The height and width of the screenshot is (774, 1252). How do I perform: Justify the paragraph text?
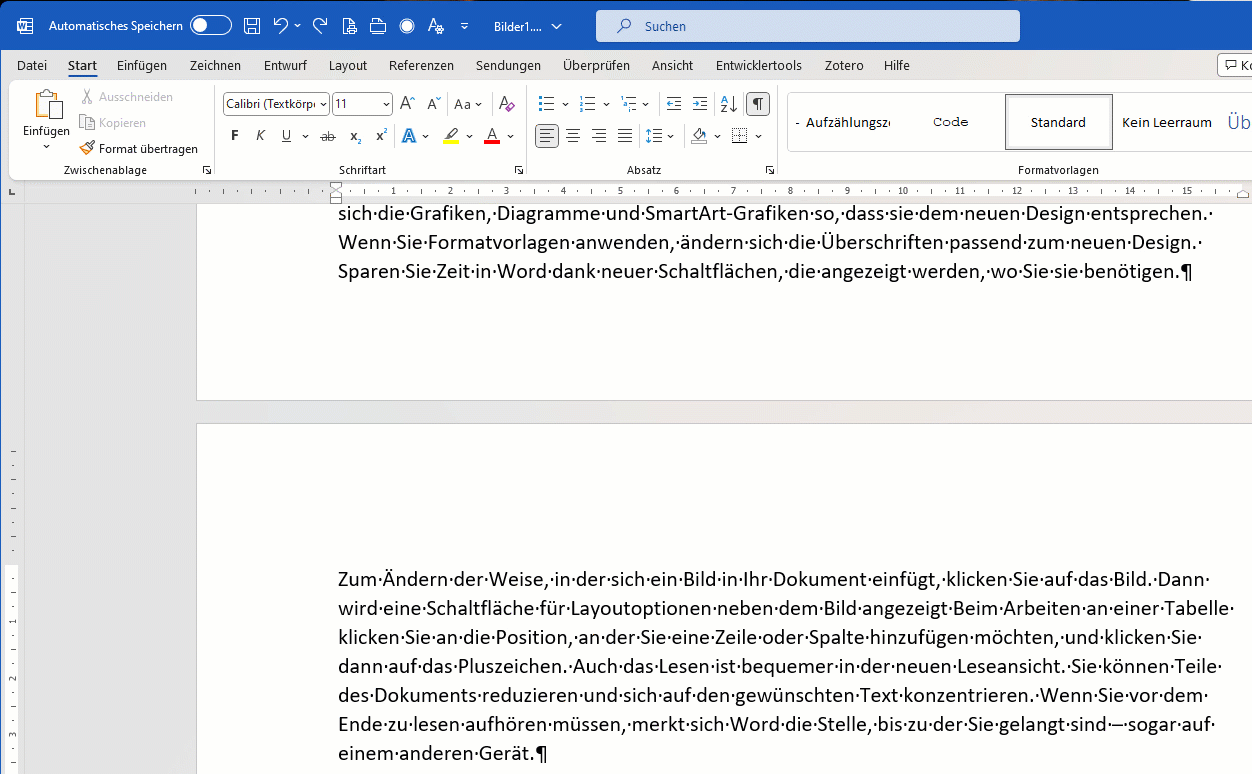pos(625,136)
